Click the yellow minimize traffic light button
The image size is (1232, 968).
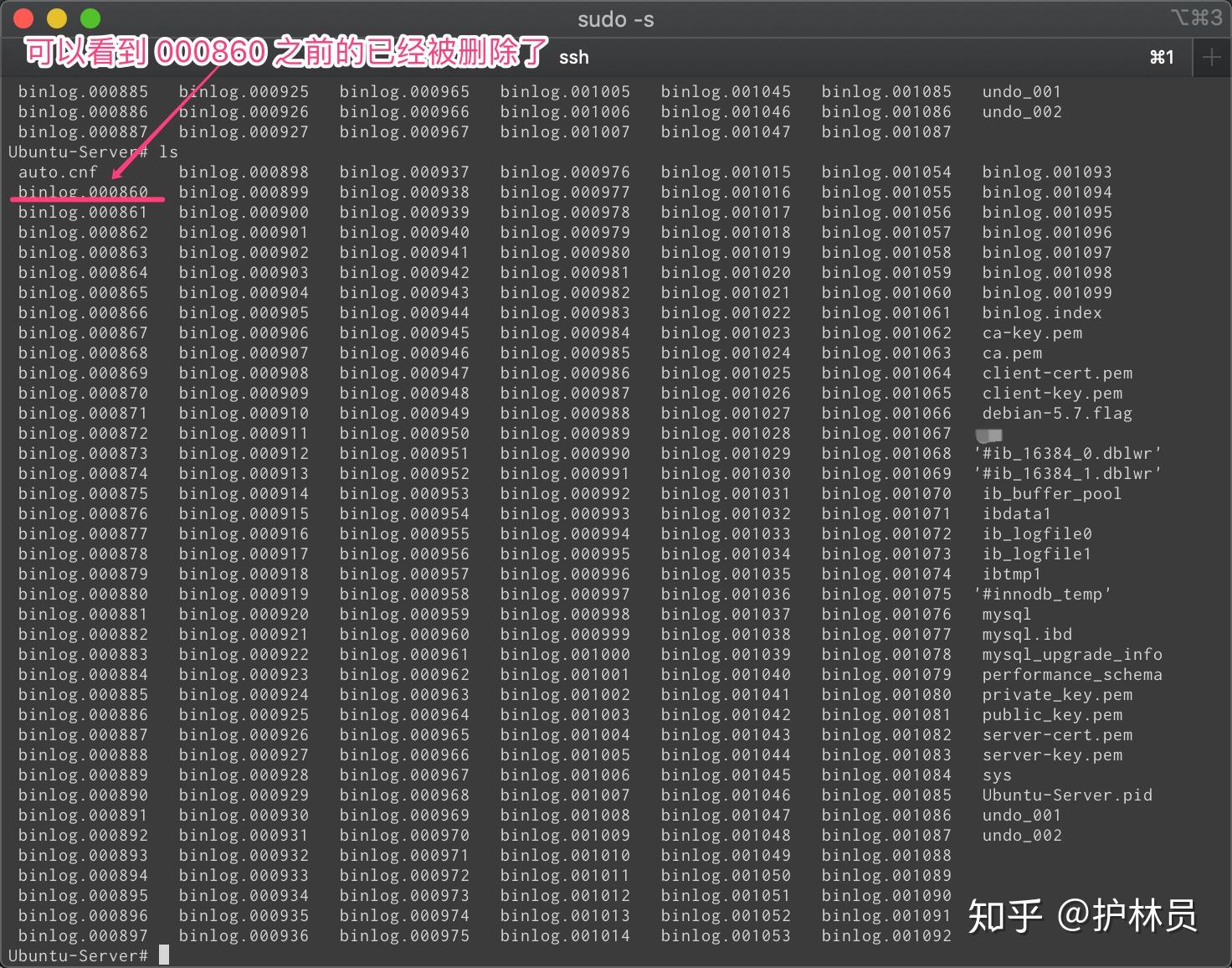click(x=55, y=18)
